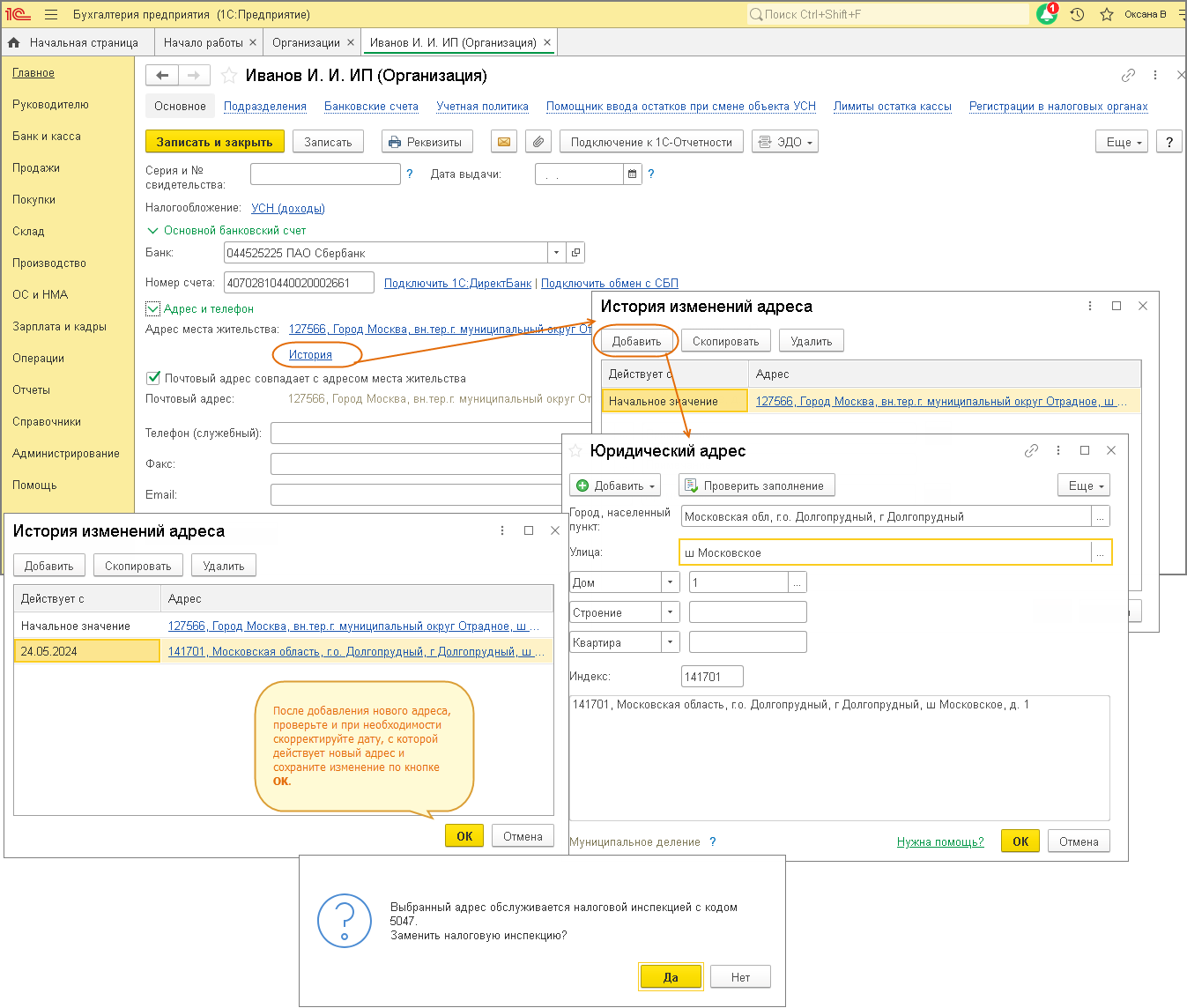Click История link under address

[310, 354]
